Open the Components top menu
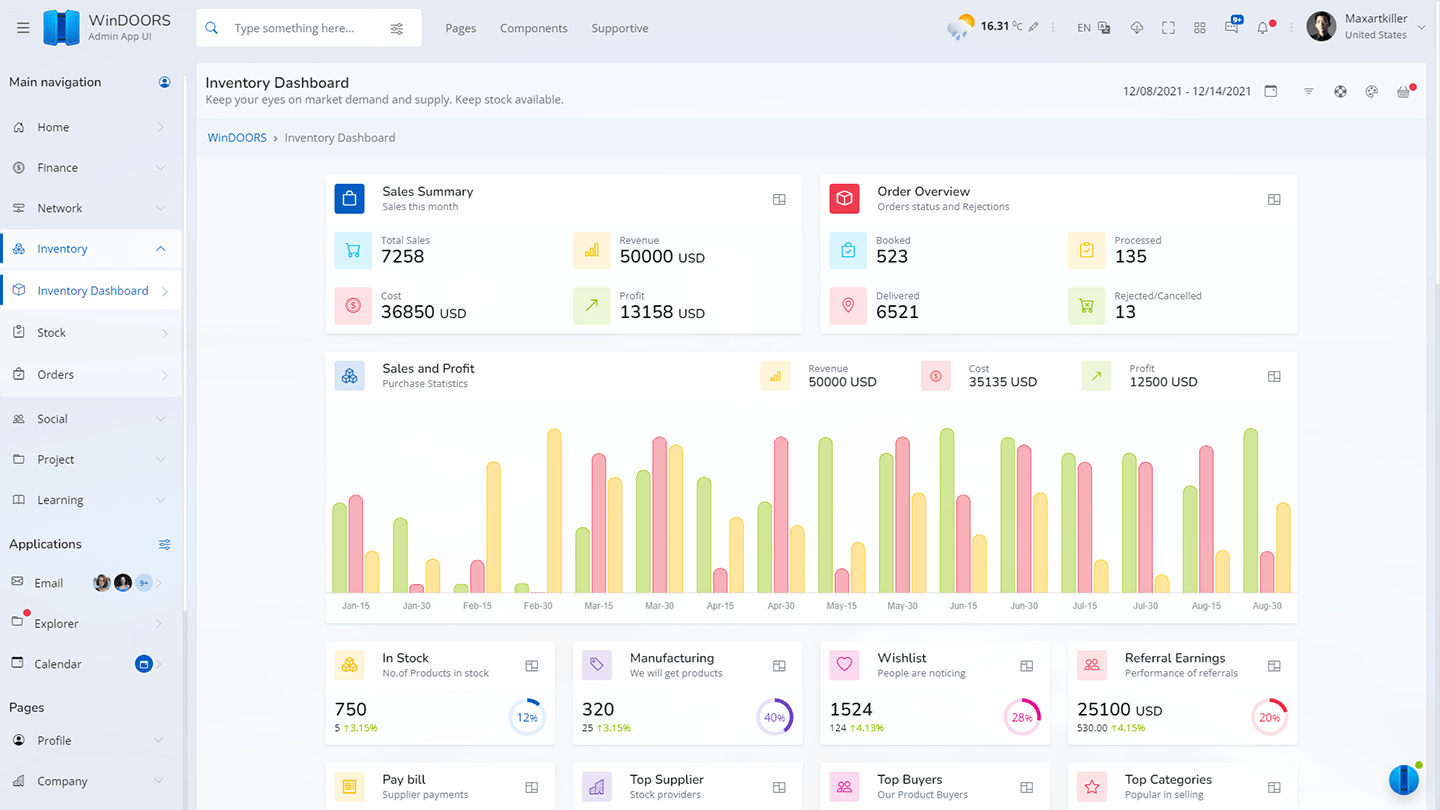 [533, 28]
